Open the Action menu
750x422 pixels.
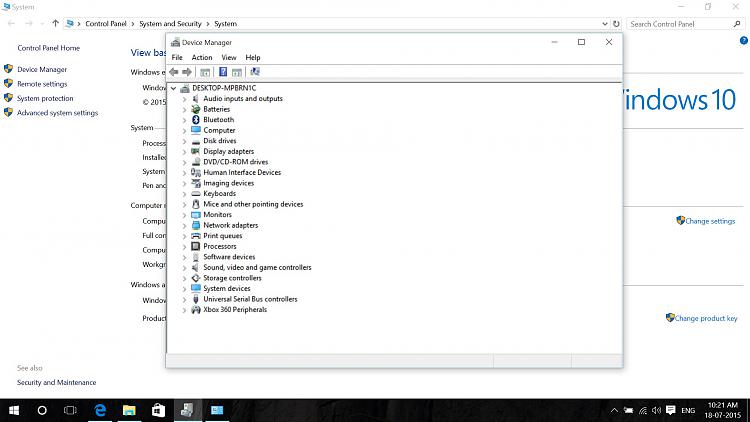pos(202,57)
